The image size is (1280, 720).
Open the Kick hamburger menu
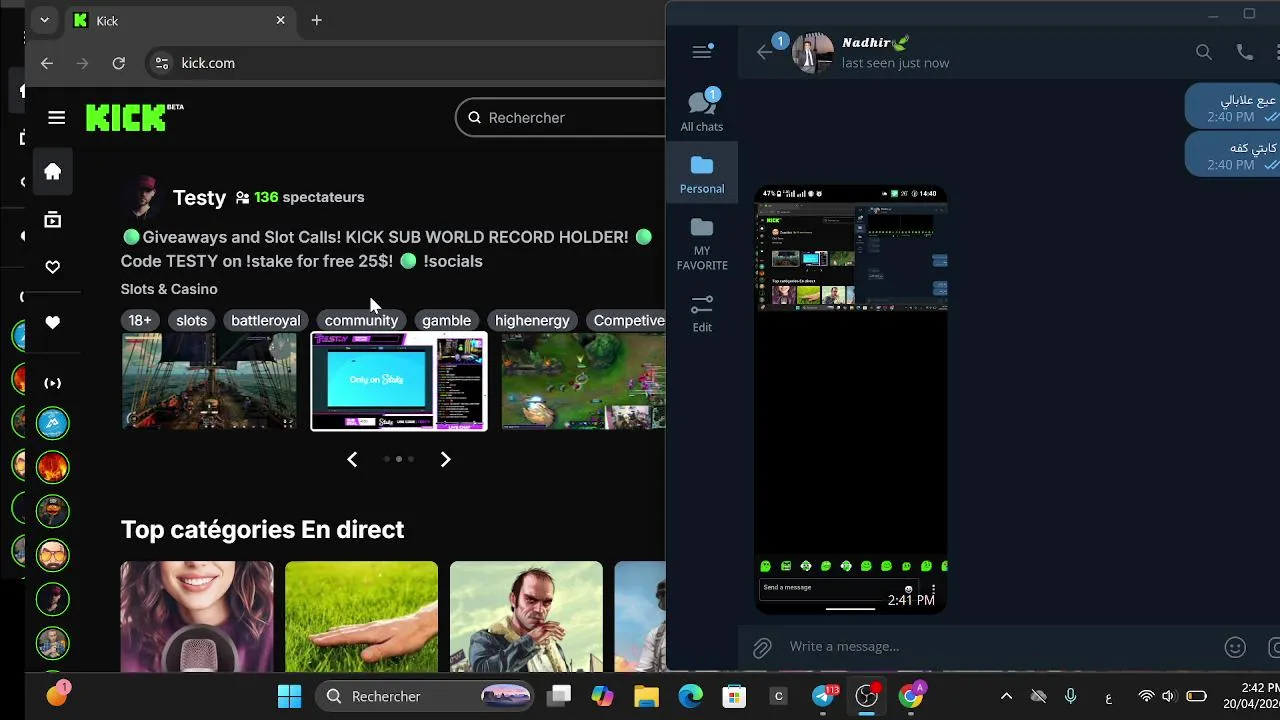(56, 118)
